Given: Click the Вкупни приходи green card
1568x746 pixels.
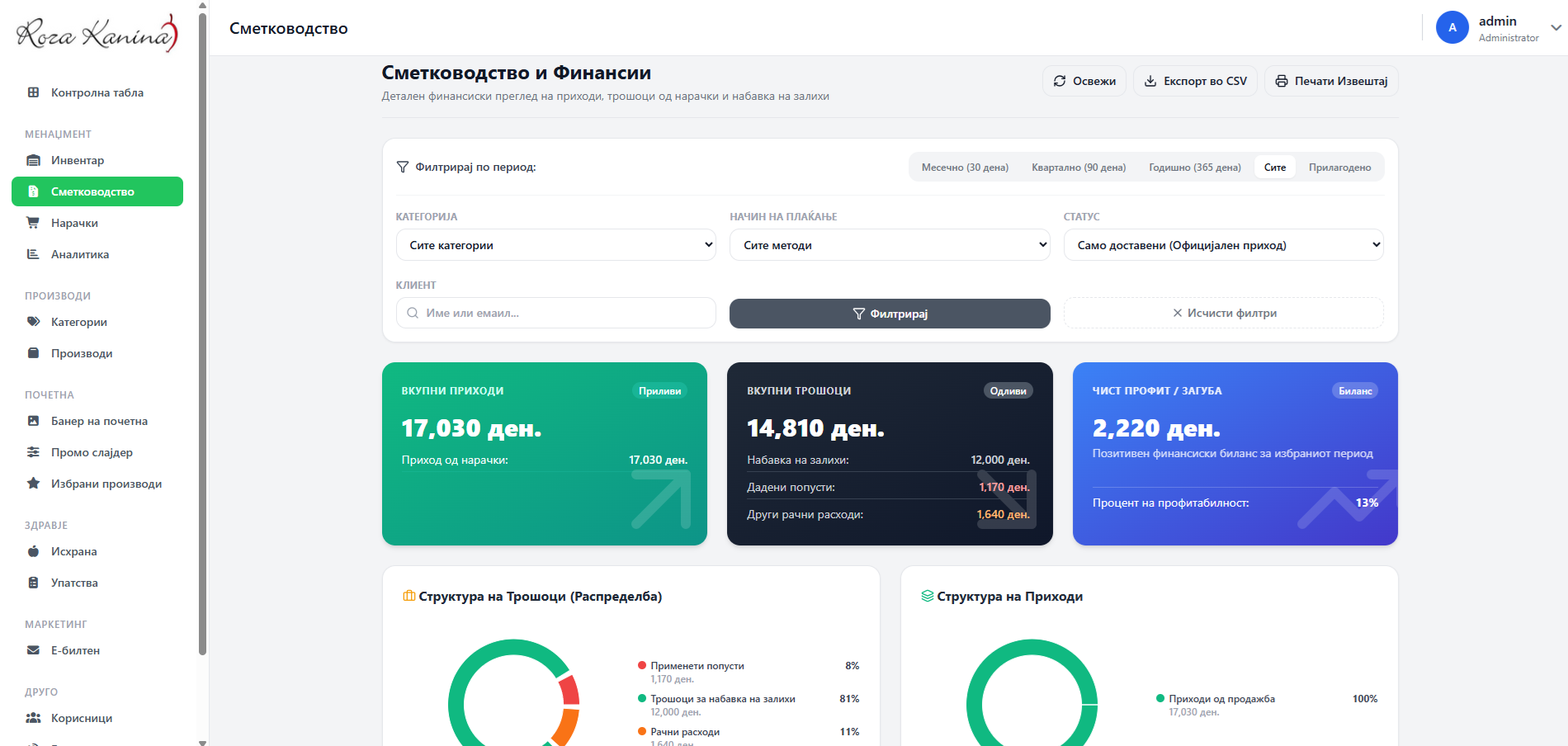Looking at the screenshot, I should pyautogui.click(x=545, y=454).
